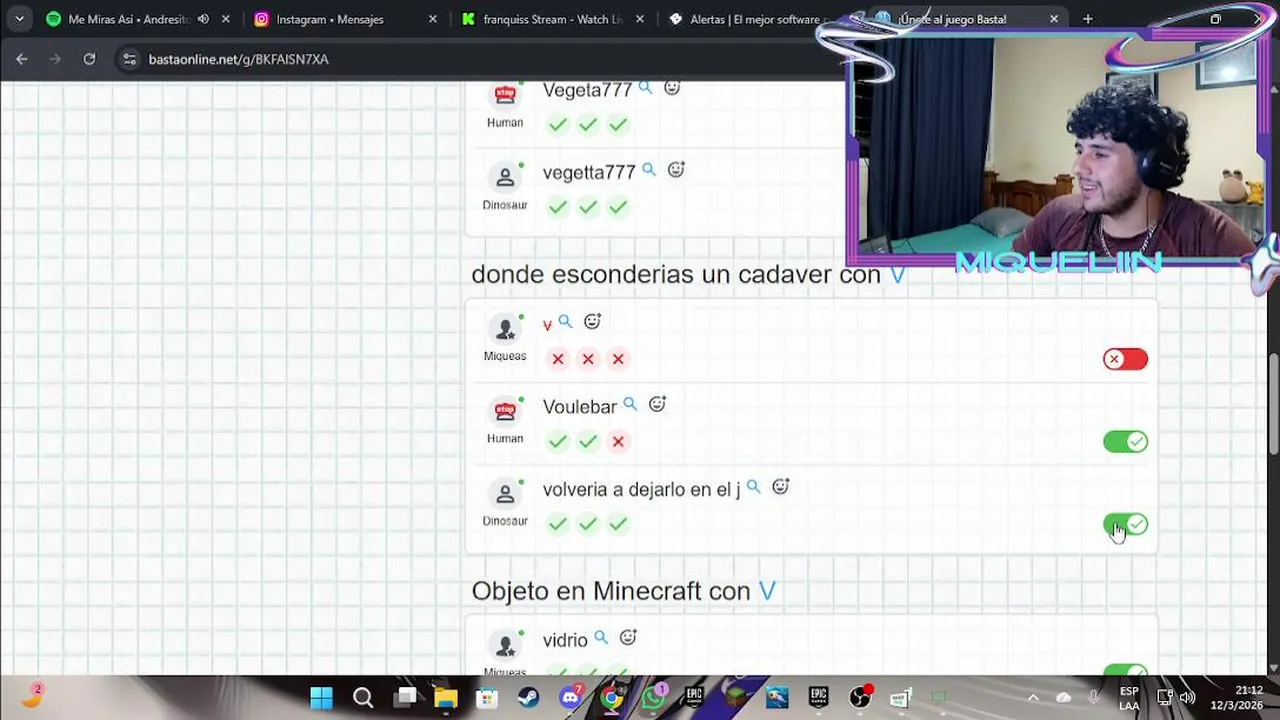Switch to Instagram Mensajes tab
This screenshot has height=720, width=1280.
pos(345,19)
